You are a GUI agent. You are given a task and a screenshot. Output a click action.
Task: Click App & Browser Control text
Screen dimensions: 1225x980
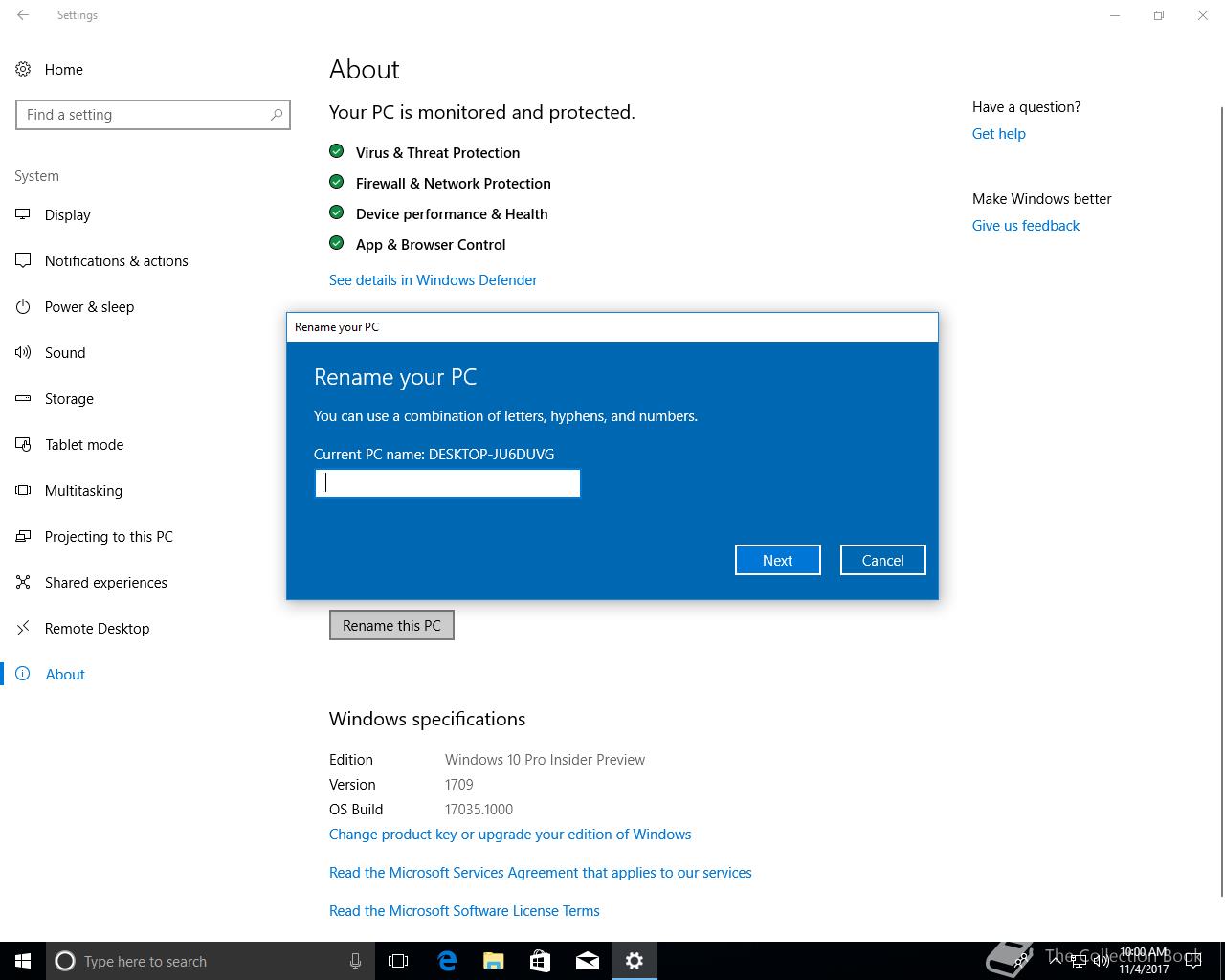tap(431, 245)
